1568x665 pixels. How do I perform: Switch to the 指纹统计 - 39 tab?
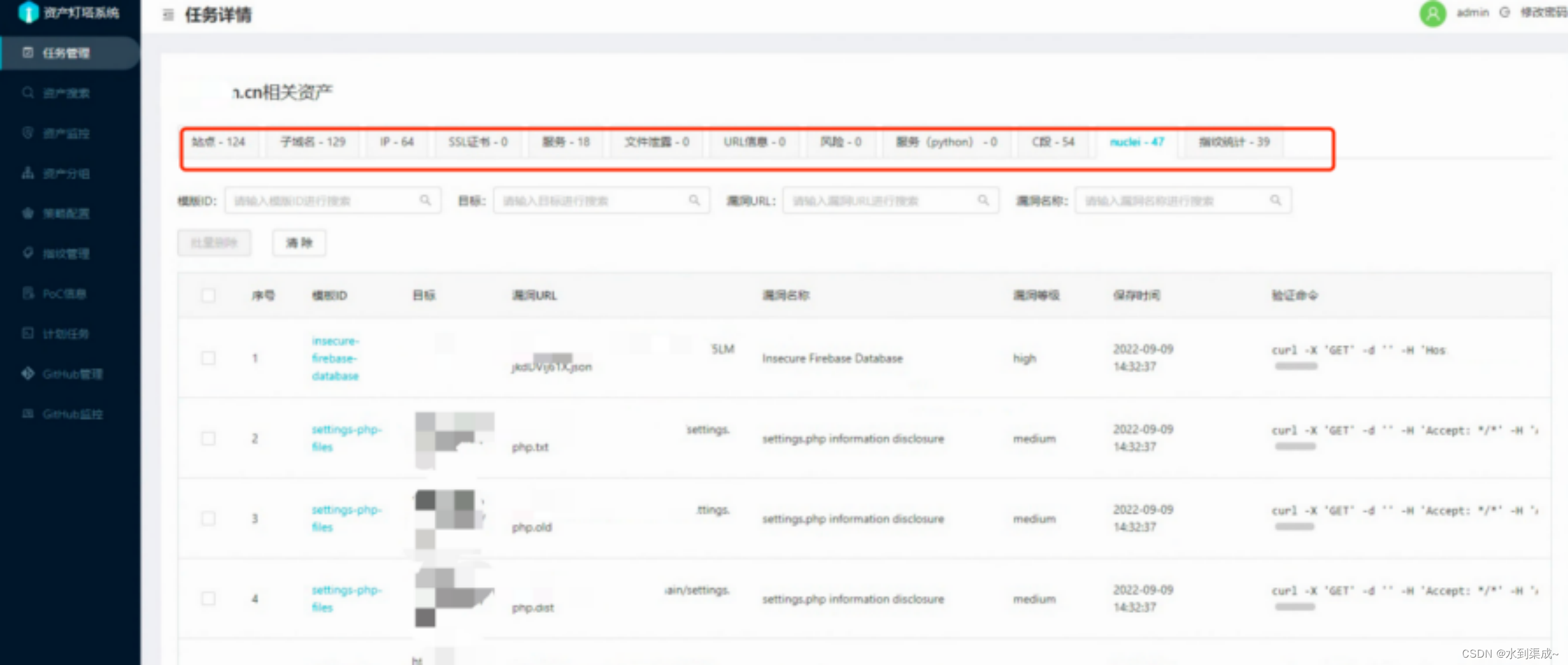(x=1234, y=142)
